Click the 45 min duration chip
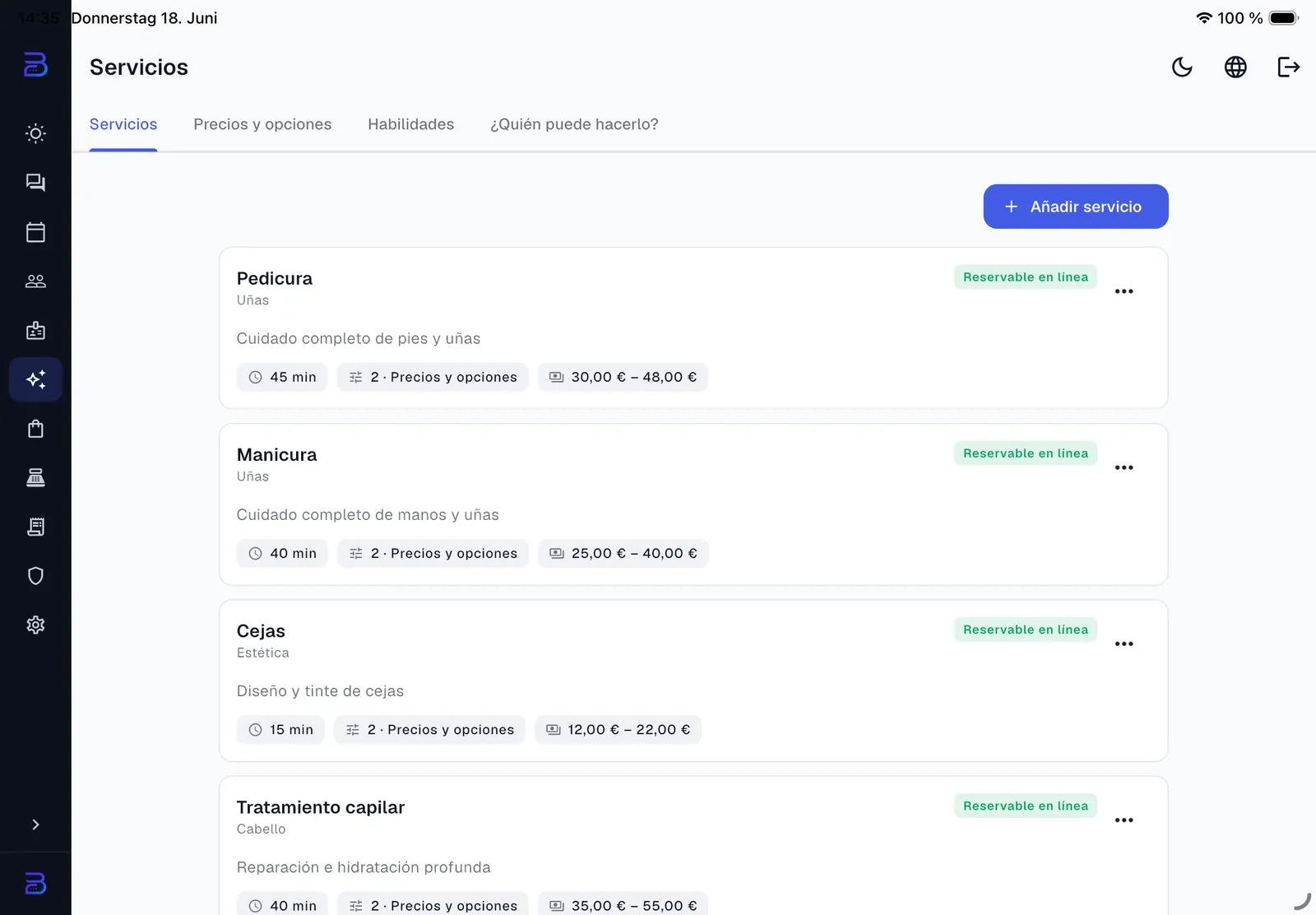 click(x=282, y=377)
